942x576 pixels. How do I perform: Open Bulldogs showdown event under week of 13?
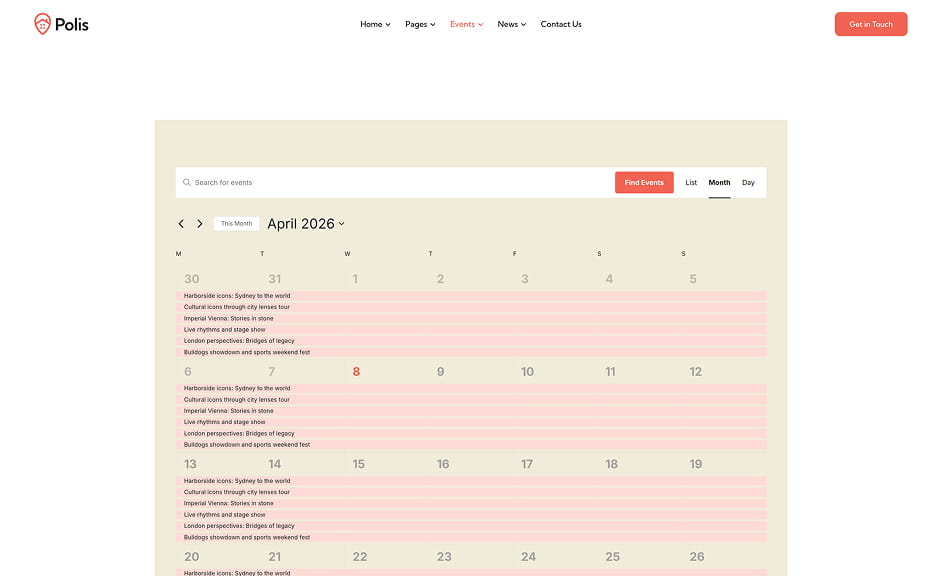471,537
